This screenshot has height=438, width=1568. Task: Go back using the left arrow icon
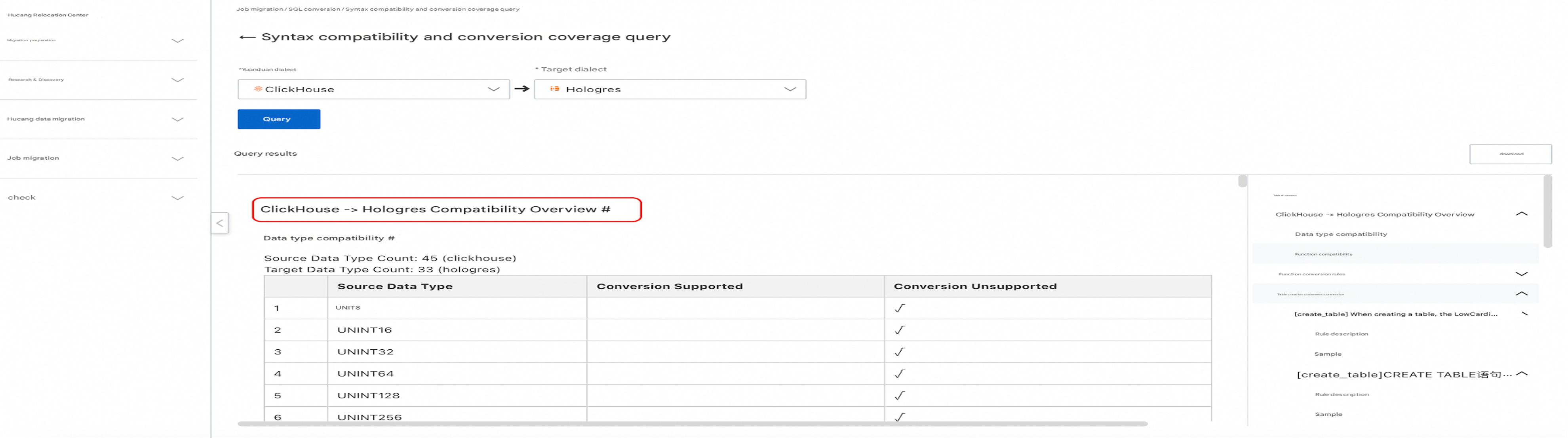coord(247,37)
